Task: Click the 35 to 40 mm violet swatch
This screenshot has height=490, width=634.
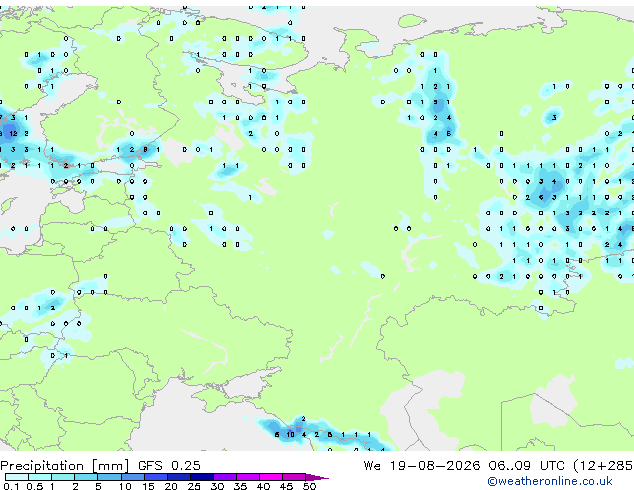Action: click(x=248, y=477)
